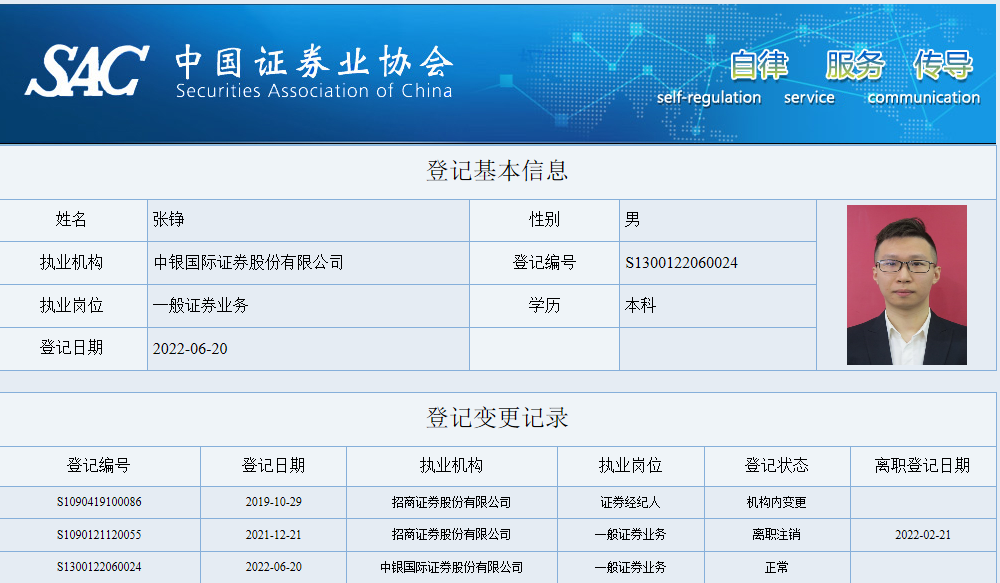Open the registrant's ID photo
This screenshot has width=1000, height=583.
pos(906,285)
